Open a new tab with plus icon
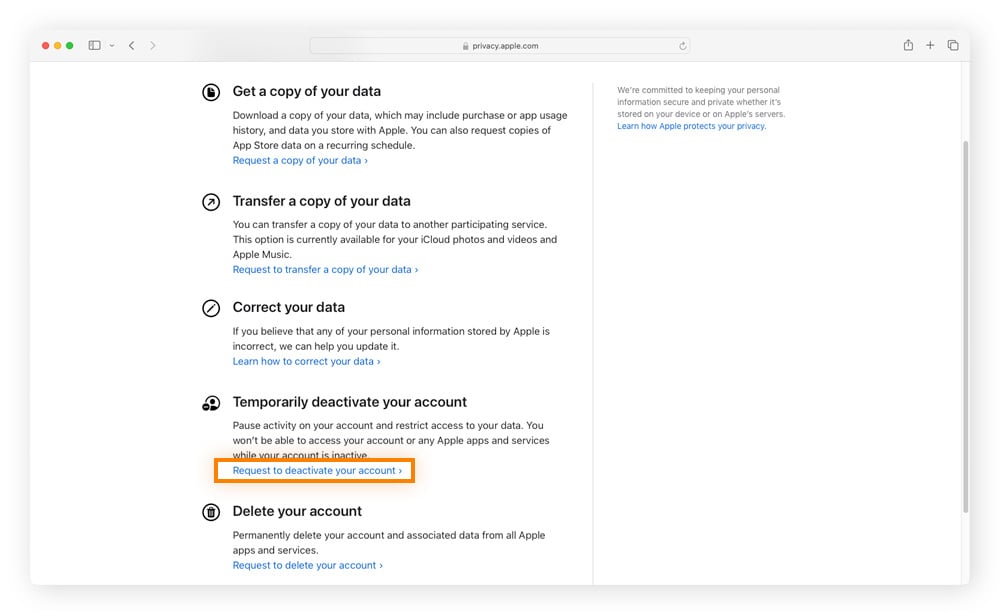 click(930, 45)
